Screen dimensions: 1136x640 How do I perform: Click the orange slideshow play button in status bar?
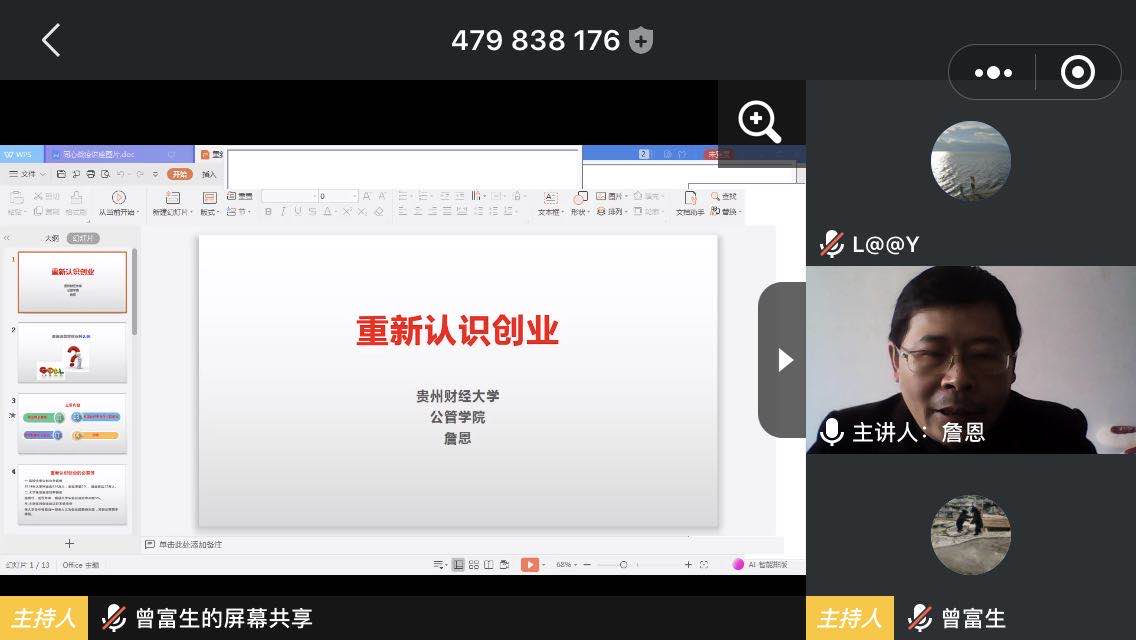coord(529,565)
